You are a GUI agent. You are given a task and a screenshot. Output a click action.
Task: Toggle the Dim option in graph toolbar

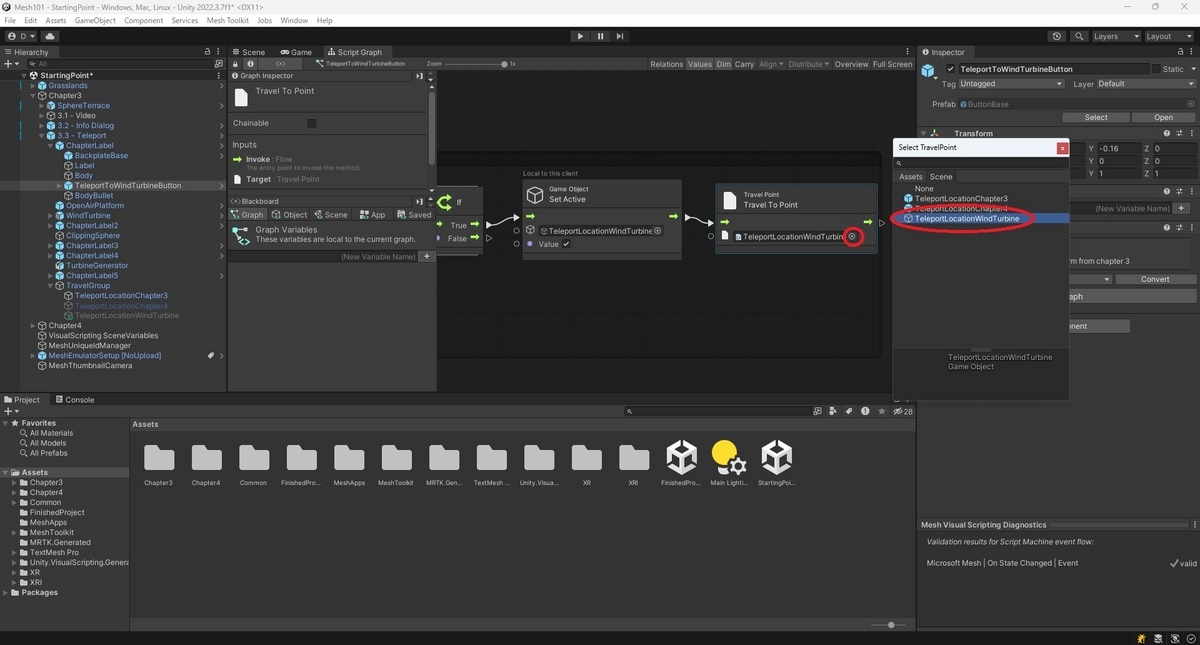[724, 64]
